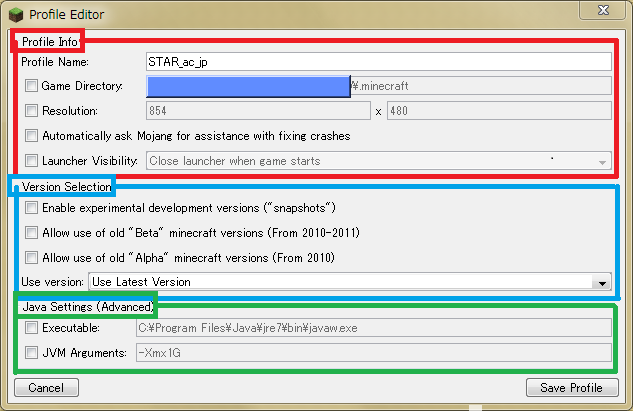Enable experimental development snapshots checkbox

point(32,208)
